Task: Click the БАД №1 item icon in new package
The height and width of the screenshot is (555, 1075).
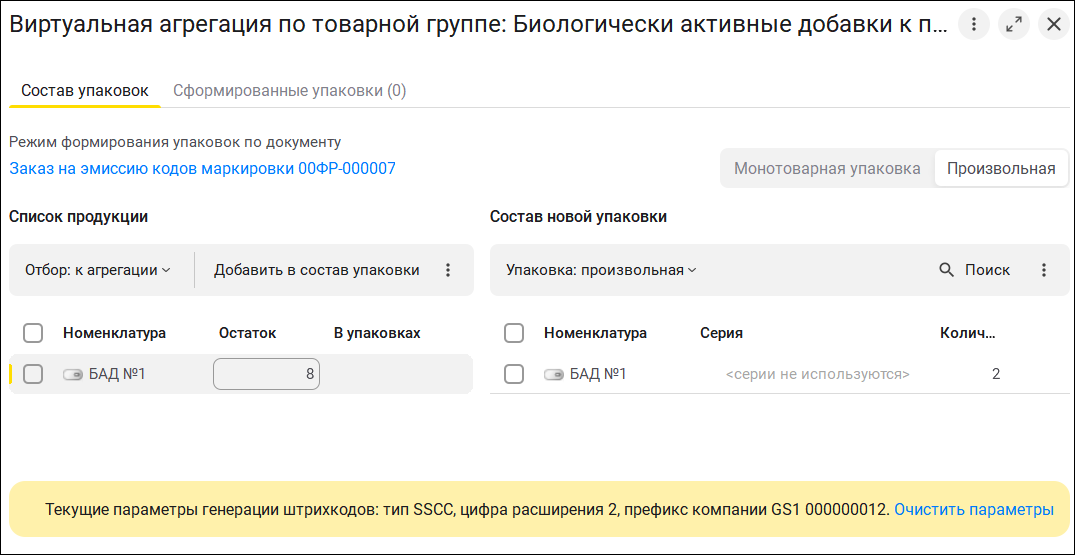Action: [554, 375]
